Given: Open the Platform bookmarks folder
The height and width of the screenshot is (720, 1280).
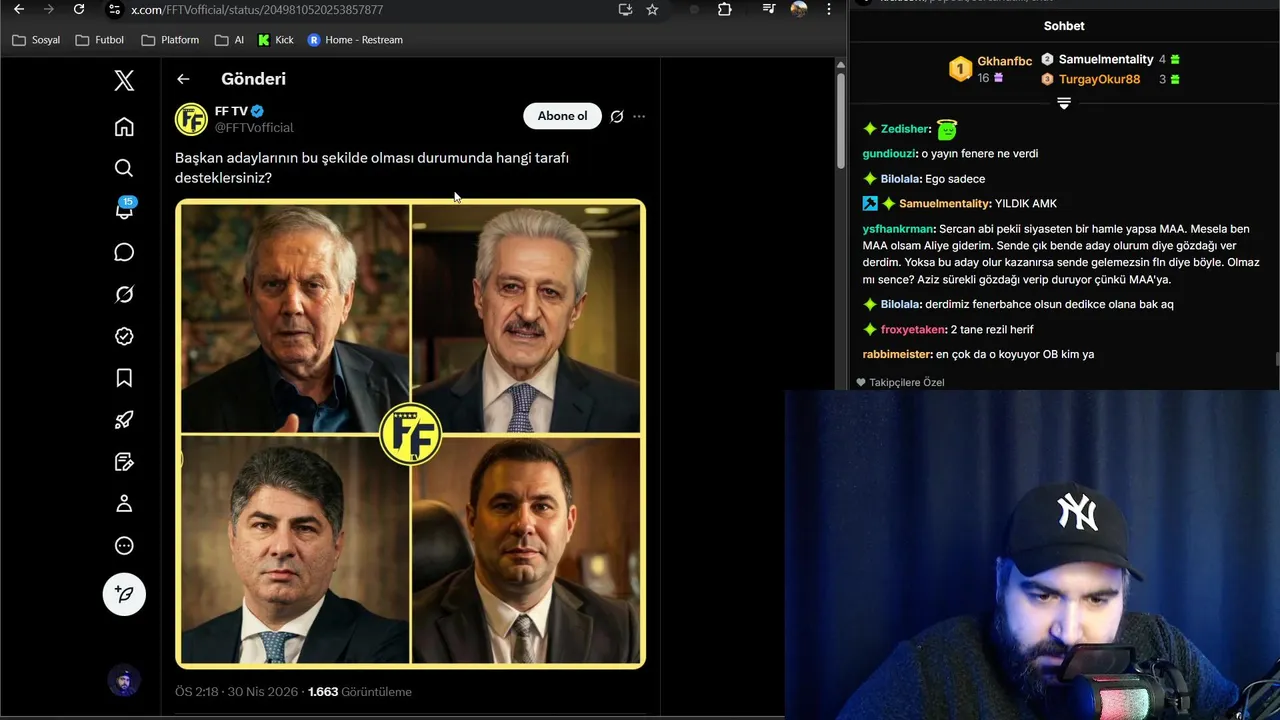Looking at the screenshot, I should pos(170,40).
